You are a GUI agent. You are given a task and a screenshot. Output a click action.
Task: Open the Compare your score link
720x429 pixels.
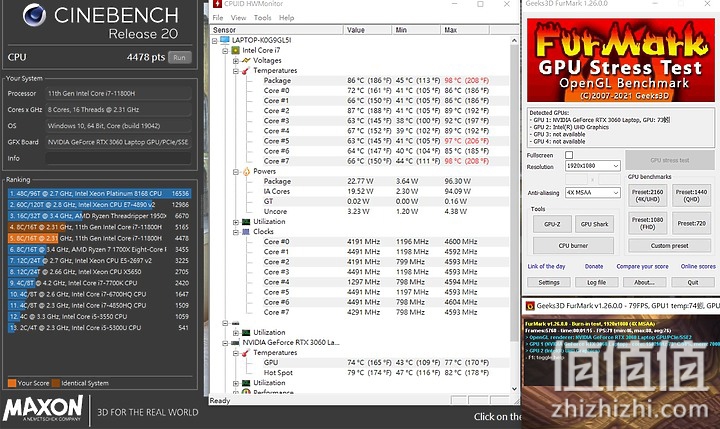[x=642, y=266]
